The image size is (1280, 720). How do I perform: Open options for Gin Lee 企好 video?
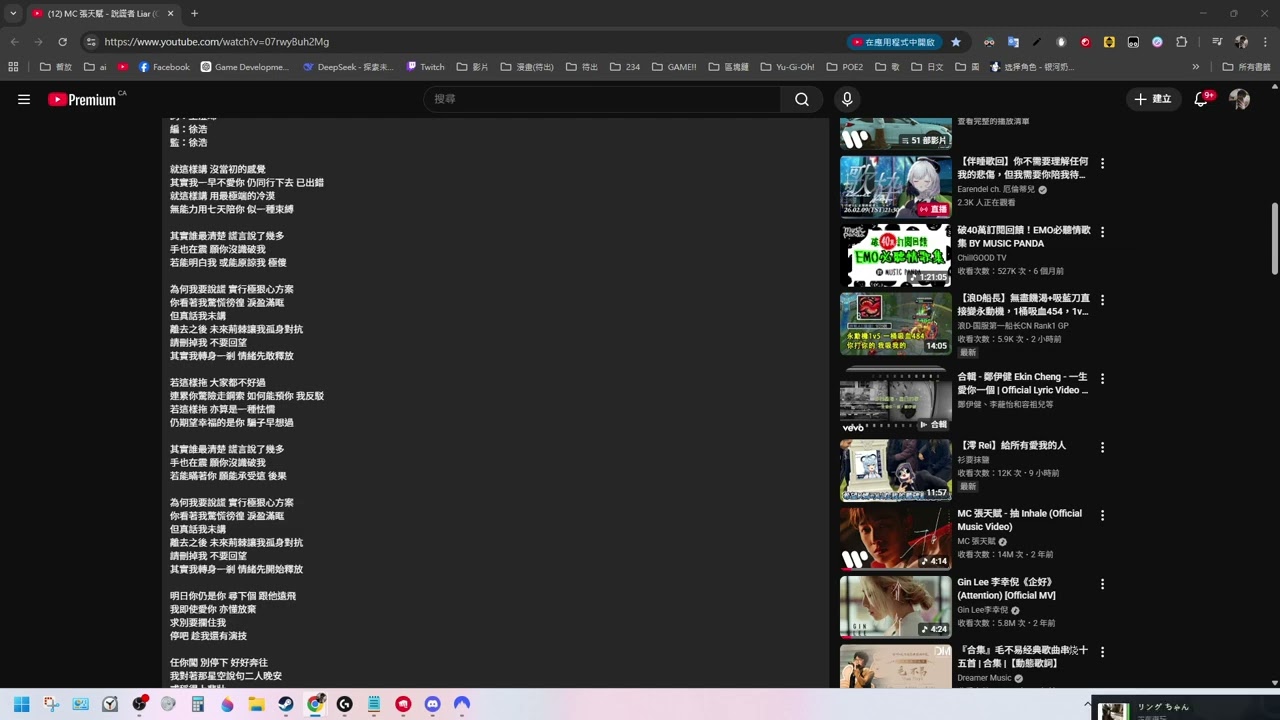(x=1102, y=583)
